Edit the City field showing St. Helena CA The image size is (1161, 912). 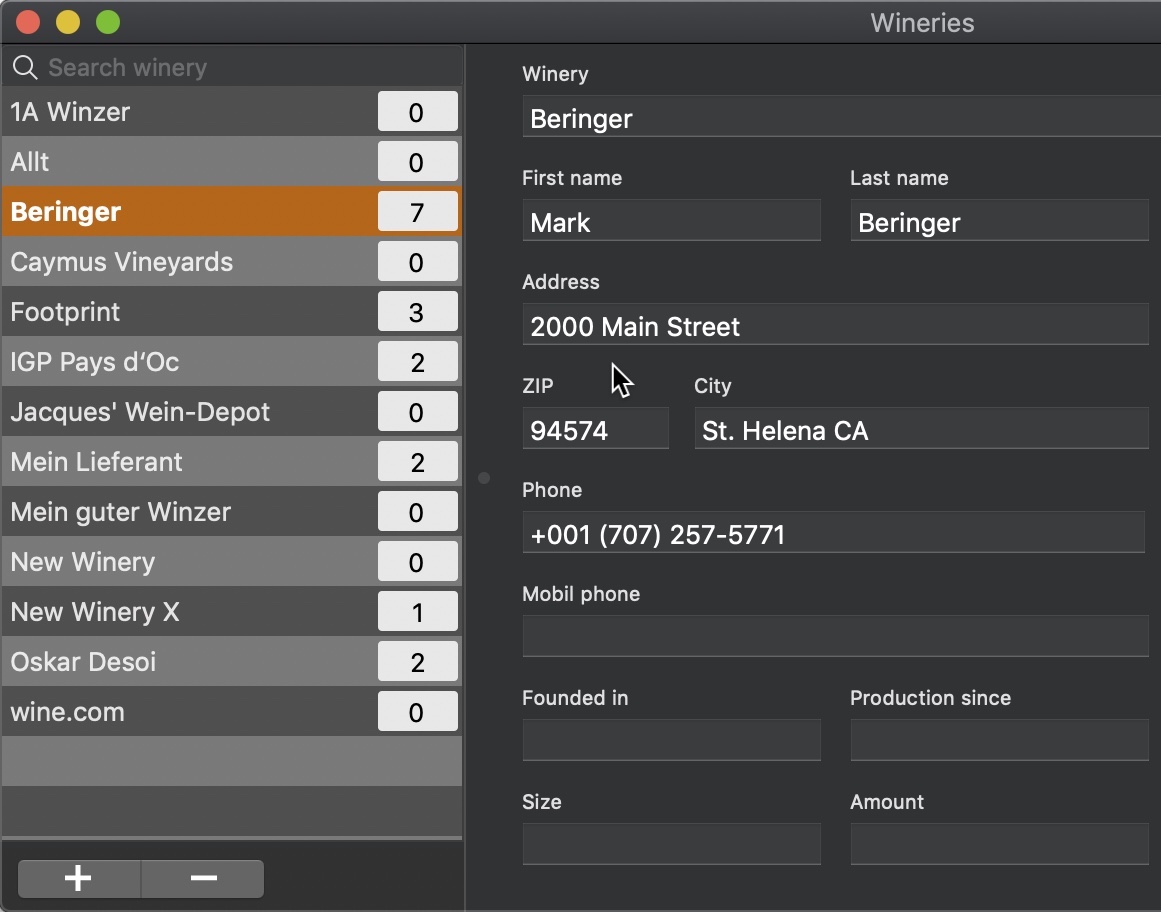click(922, 428)
